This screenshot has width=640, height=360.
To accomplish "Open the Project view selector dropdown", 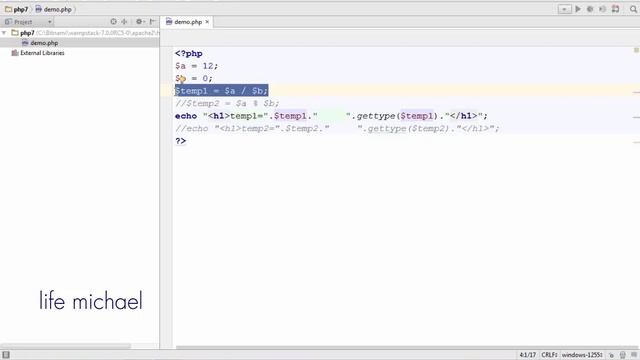I will [x=28, y=22].
